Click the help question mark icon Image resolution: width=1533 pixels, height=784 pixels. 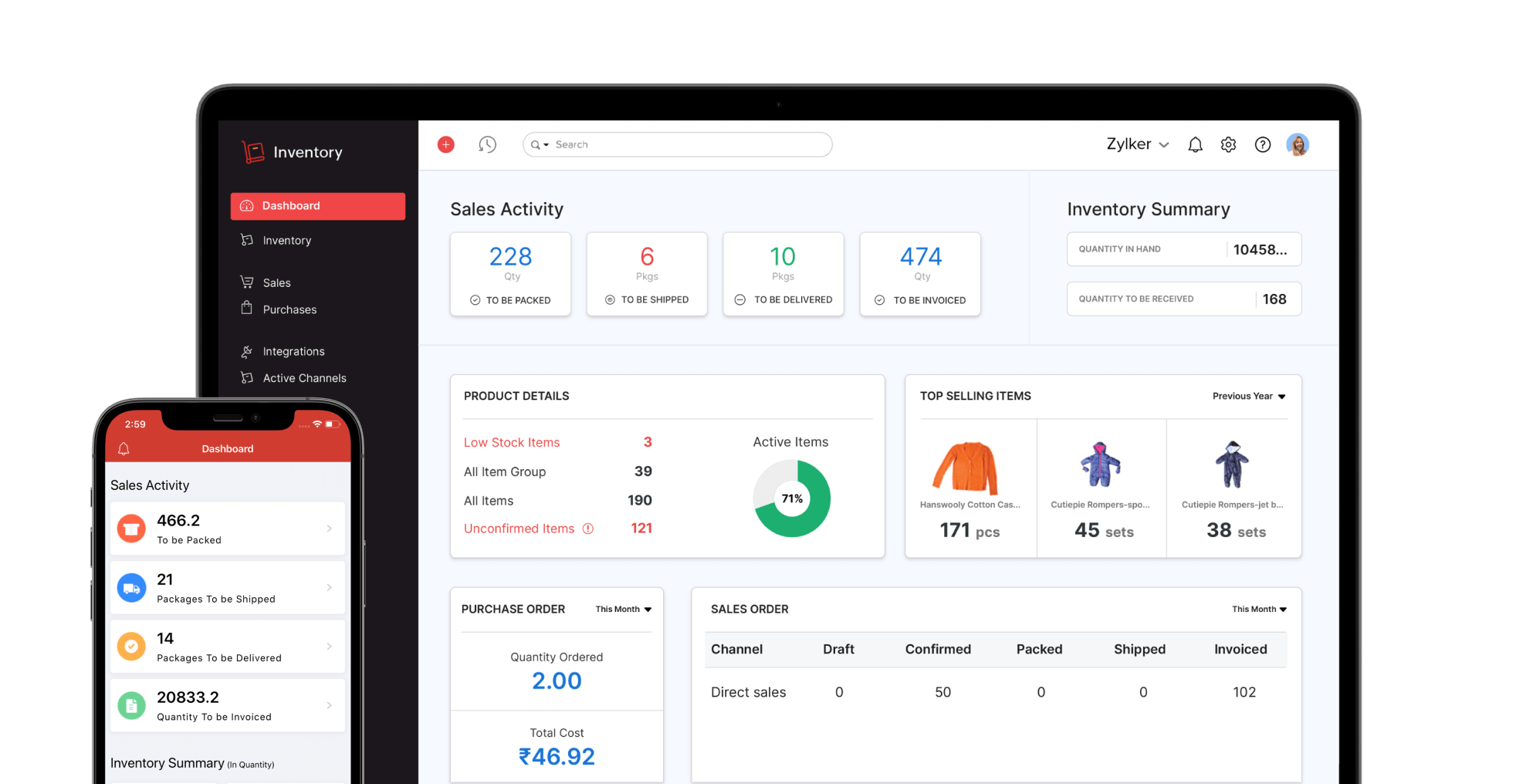point(1263,144)
